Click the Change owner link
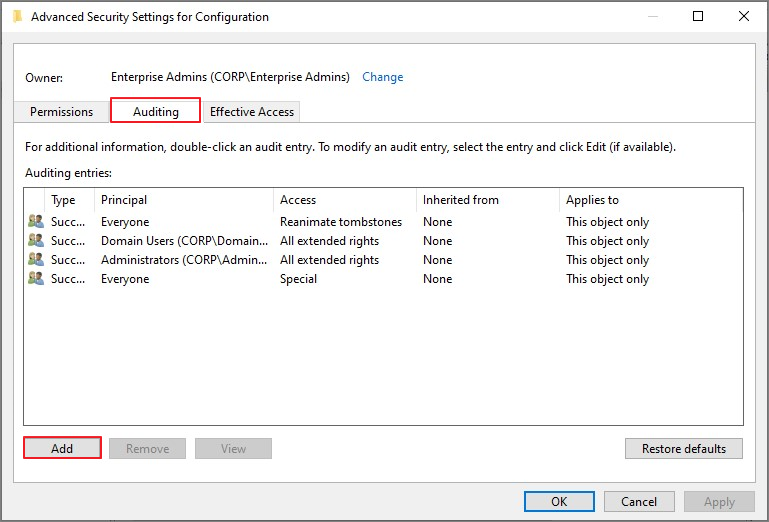The width and height of the screenshot is (769, 522). pos(383,77)
